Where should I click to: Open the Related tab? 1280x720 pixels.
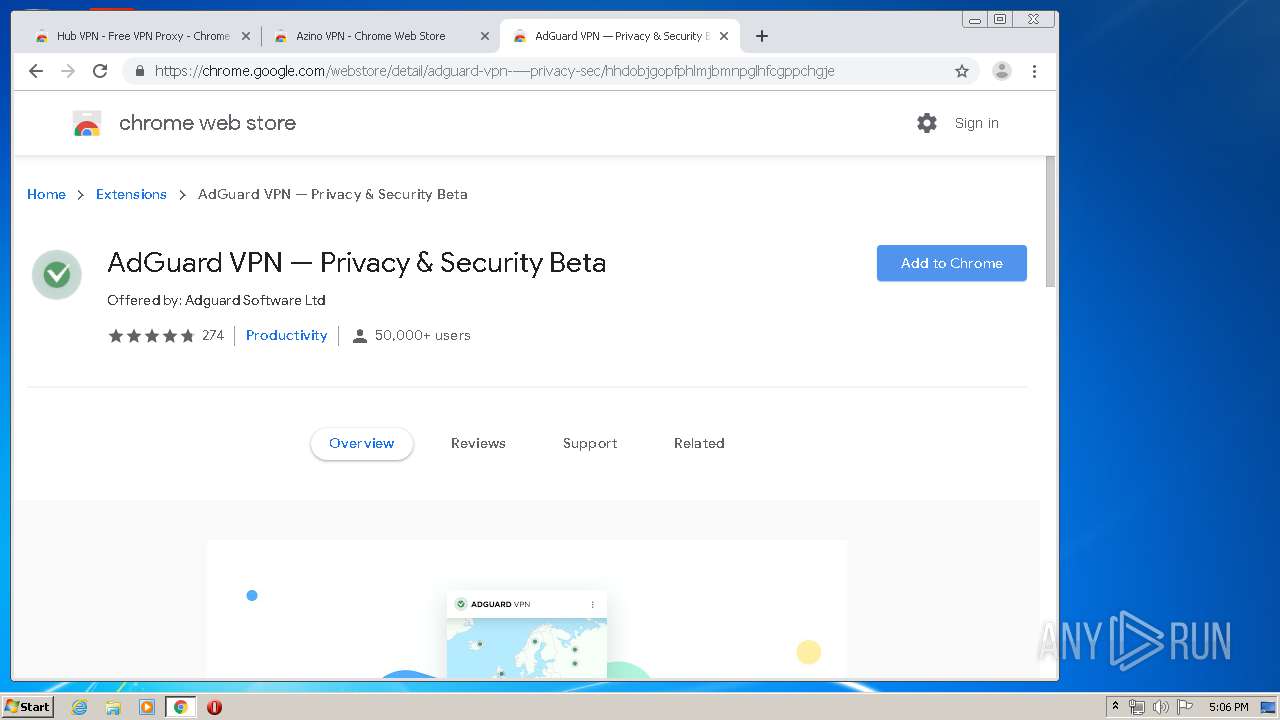pos(699,443)
